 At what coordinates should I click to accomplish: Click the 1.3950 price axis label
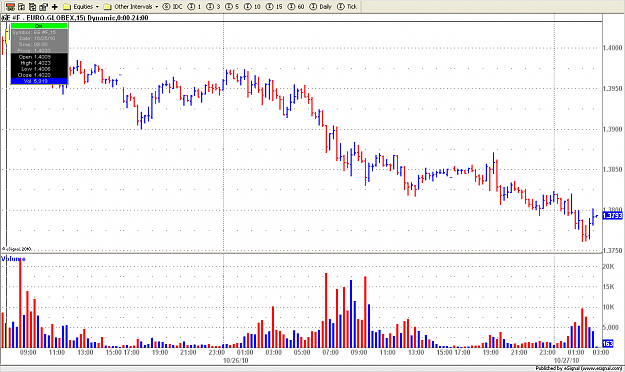pyautogui.click(x=612, y=89)
